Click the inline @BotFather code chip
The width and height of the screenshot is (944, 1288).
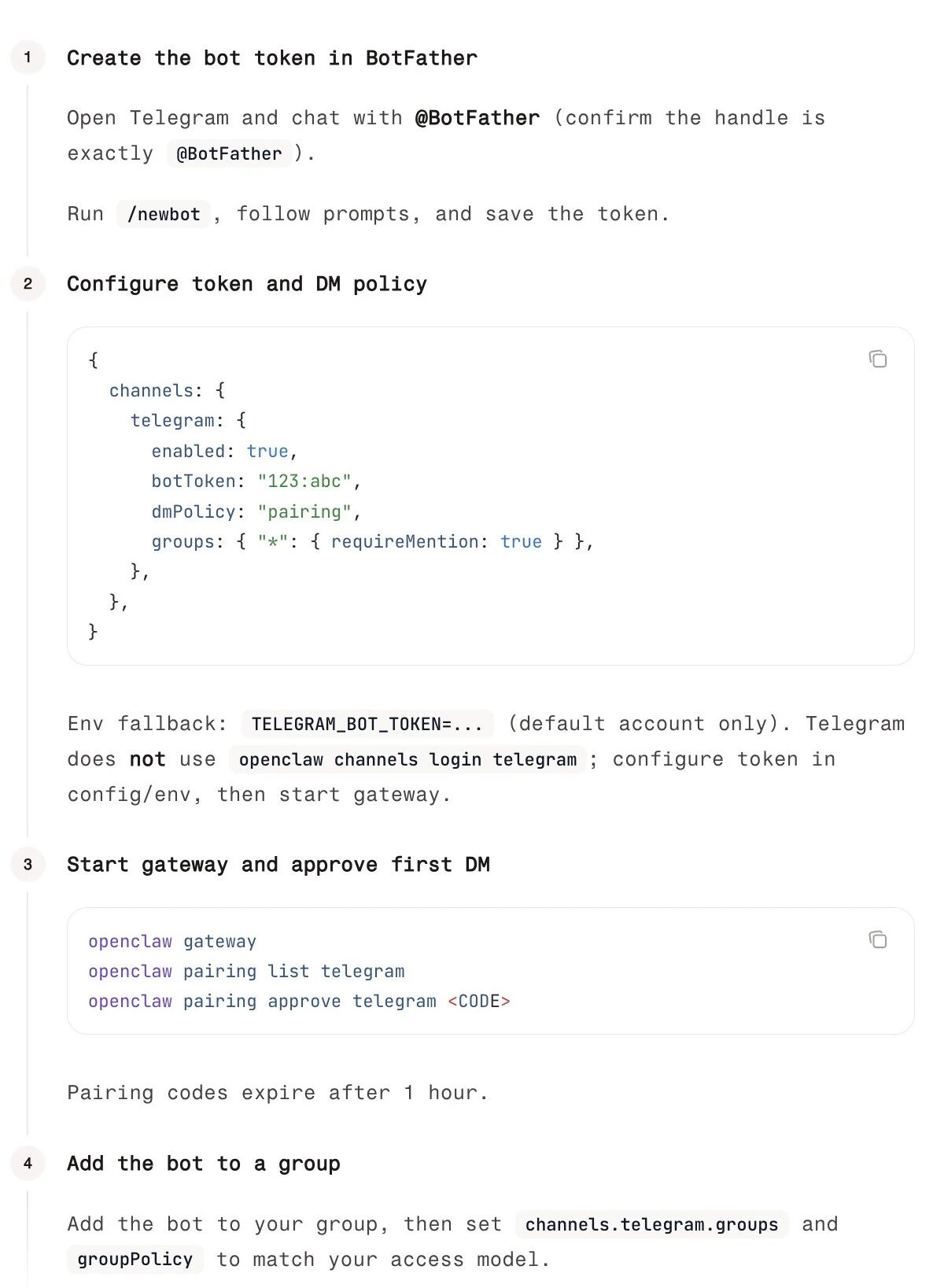coord(228,153)
